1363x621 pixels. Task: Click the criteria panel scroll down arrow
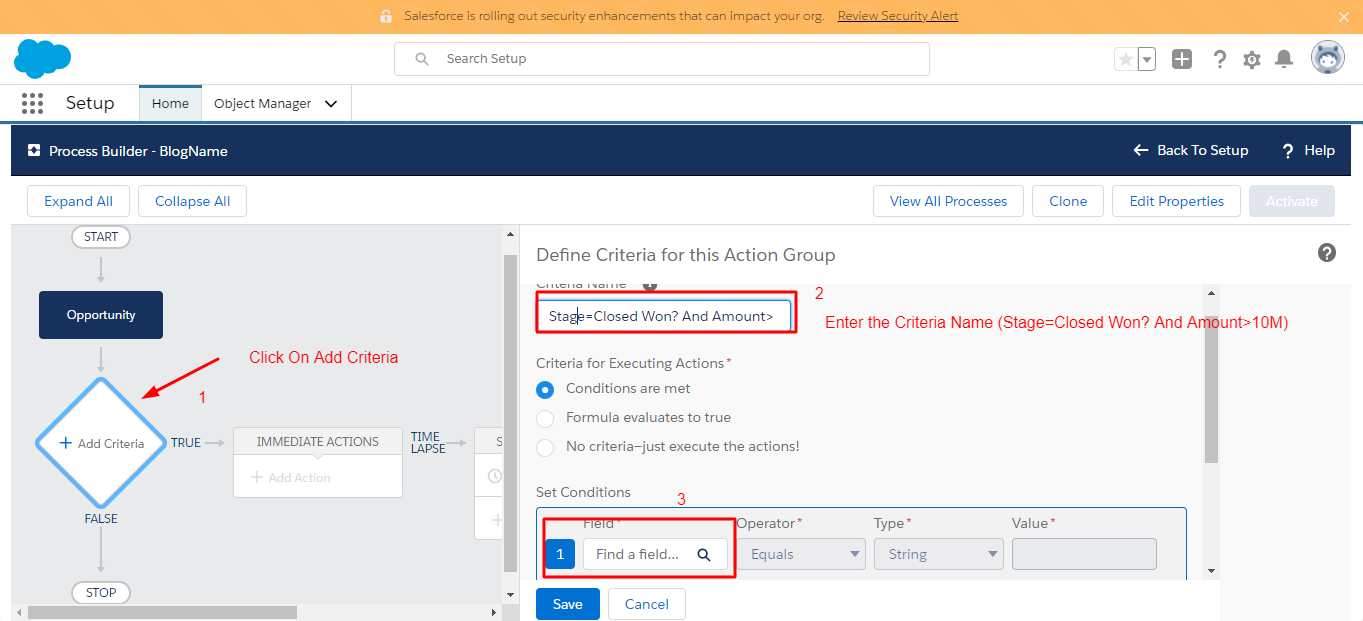(x=1211, y=571)
